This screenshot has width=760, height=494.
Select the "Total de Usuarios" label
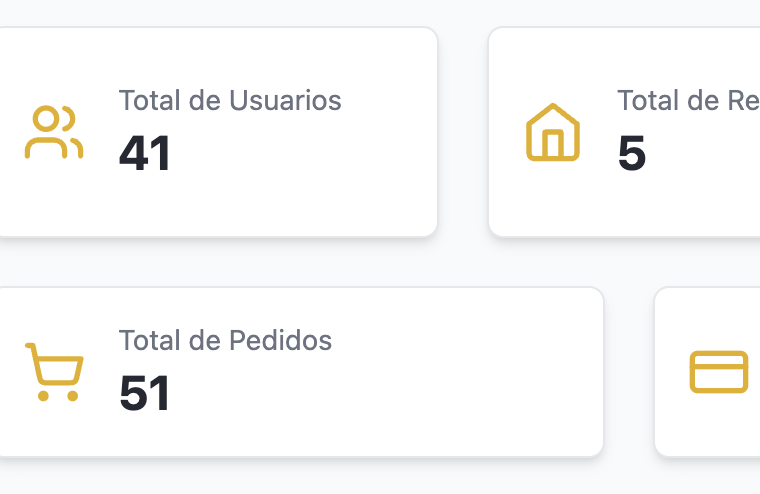click(x=230, y=101)
